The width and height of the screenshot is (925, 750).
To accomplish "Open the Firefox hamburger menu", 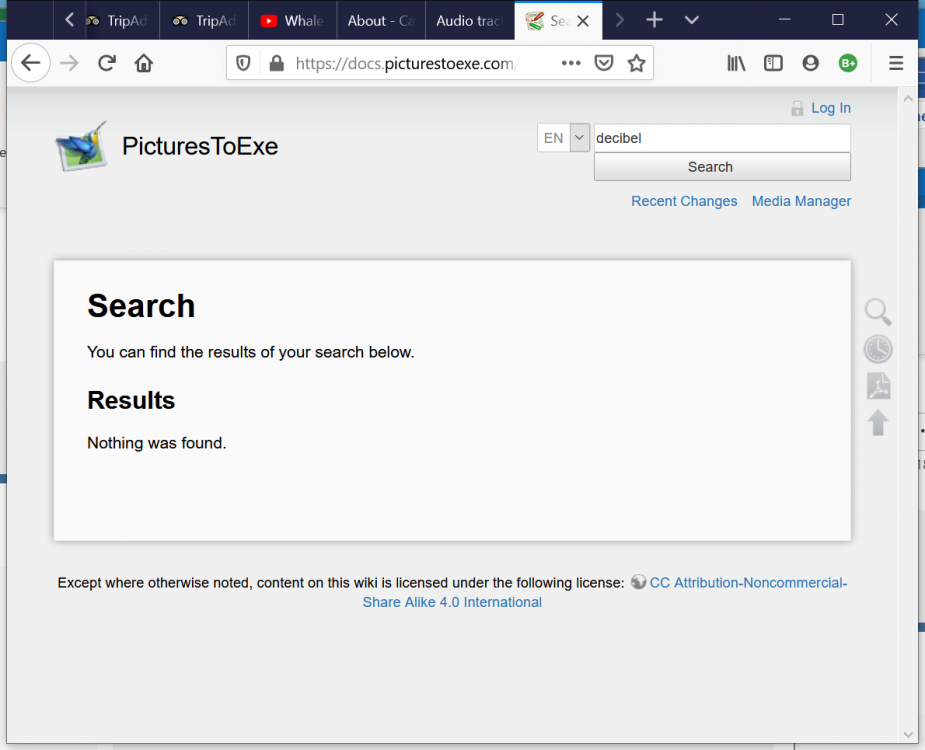I will (895, 64).
